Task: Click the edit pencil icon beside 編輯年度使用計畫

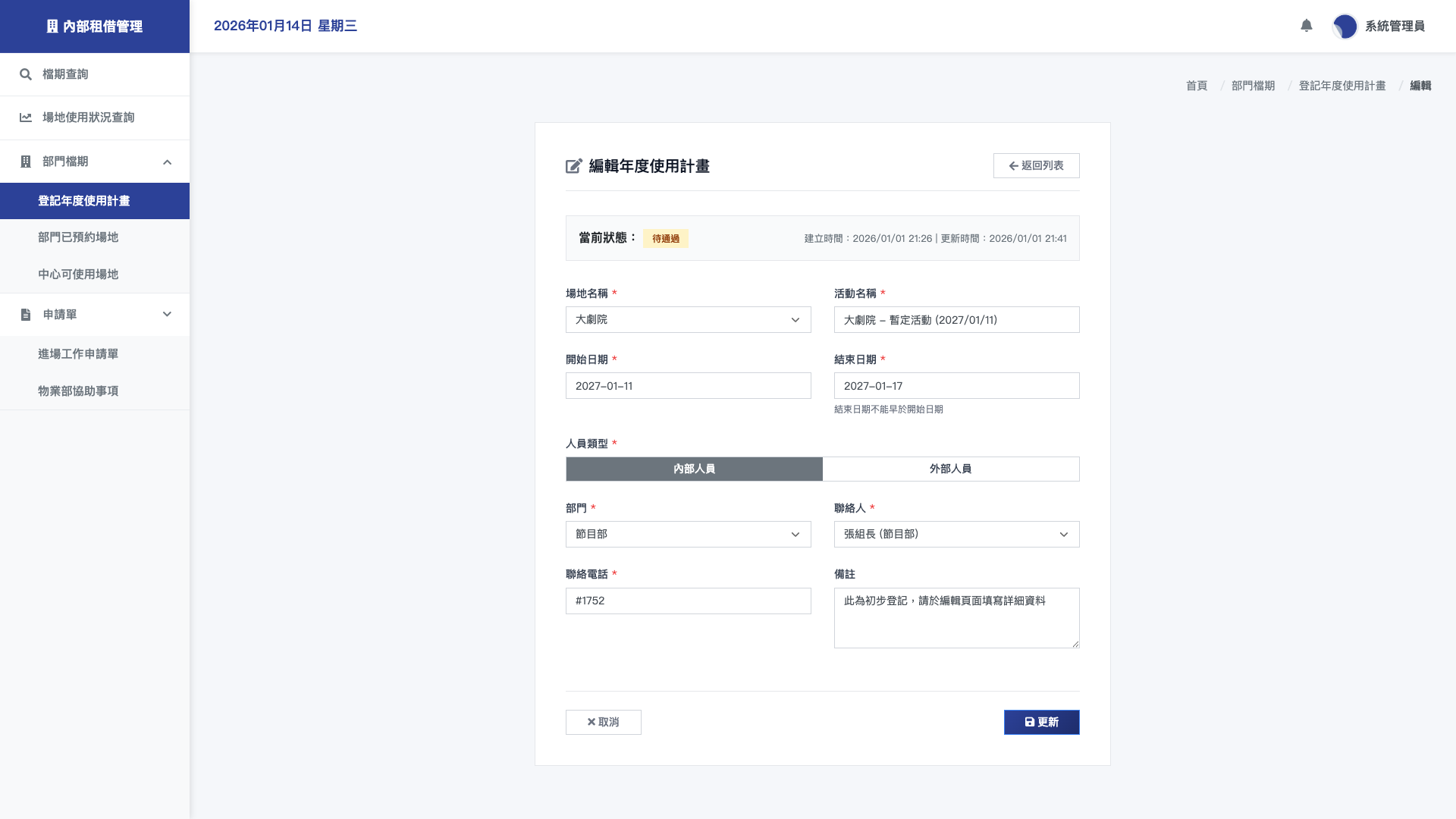Action: click(x=573, y=166)
